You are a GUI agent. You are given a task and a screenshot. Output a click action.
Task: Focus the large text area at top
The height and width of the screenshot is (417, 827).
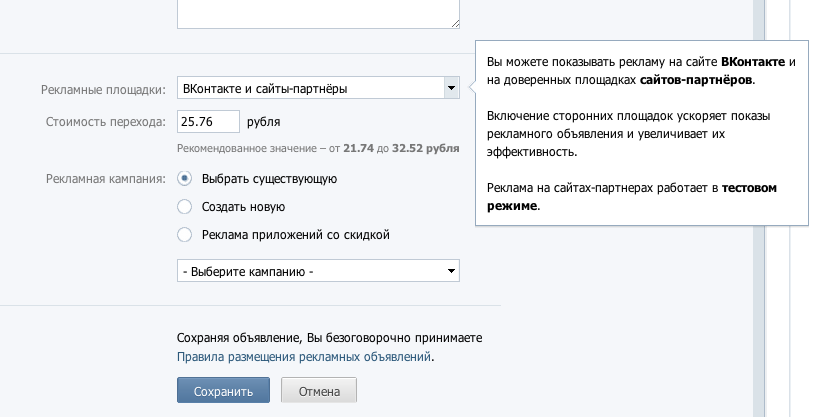pos(318,12)
